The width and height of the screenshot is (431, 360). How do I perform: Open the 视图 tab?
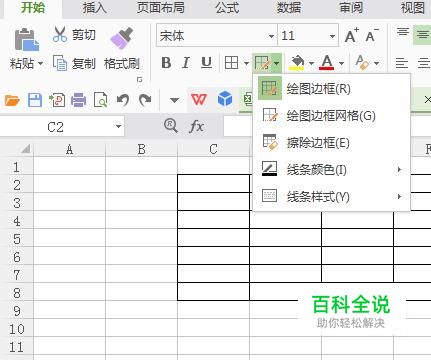tap(413, 7)
